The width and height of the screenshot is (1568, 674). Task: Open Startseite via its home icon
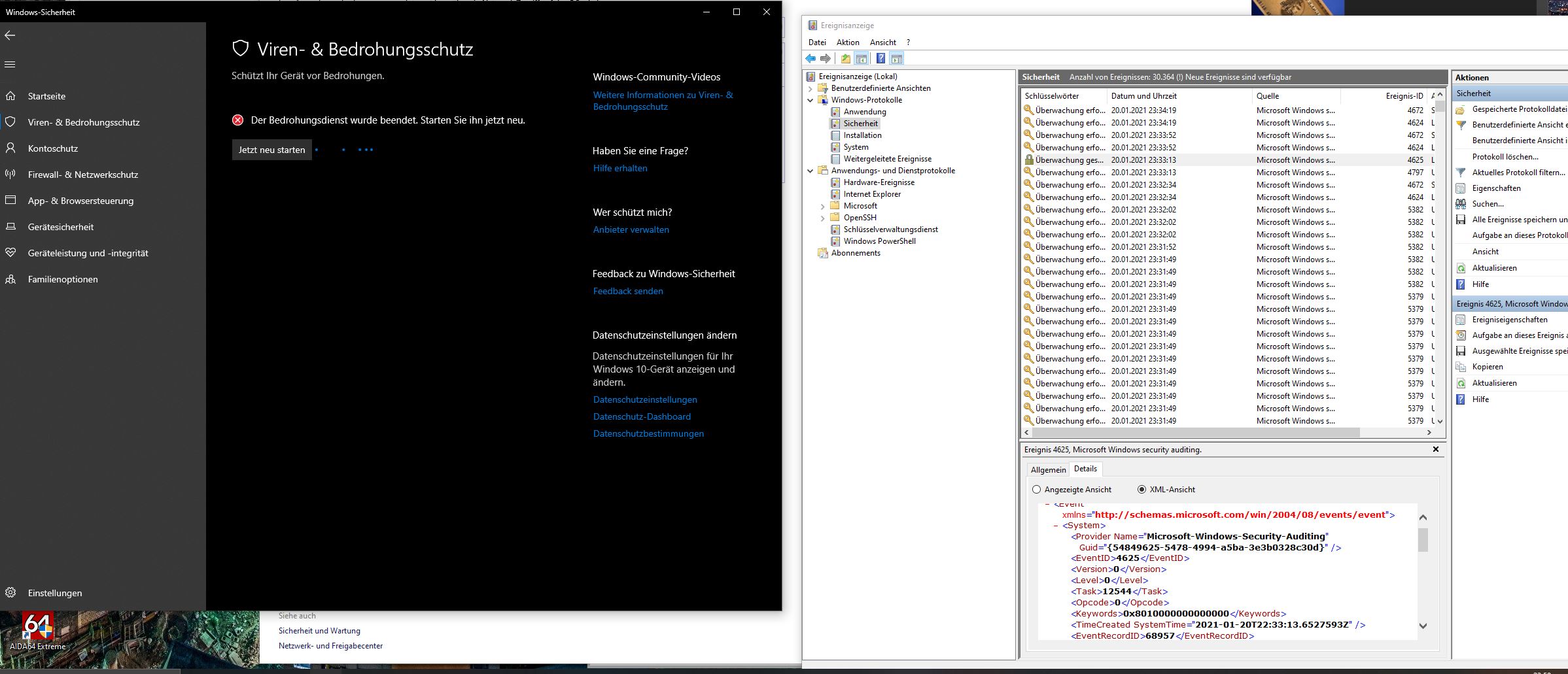coord(10,96)
